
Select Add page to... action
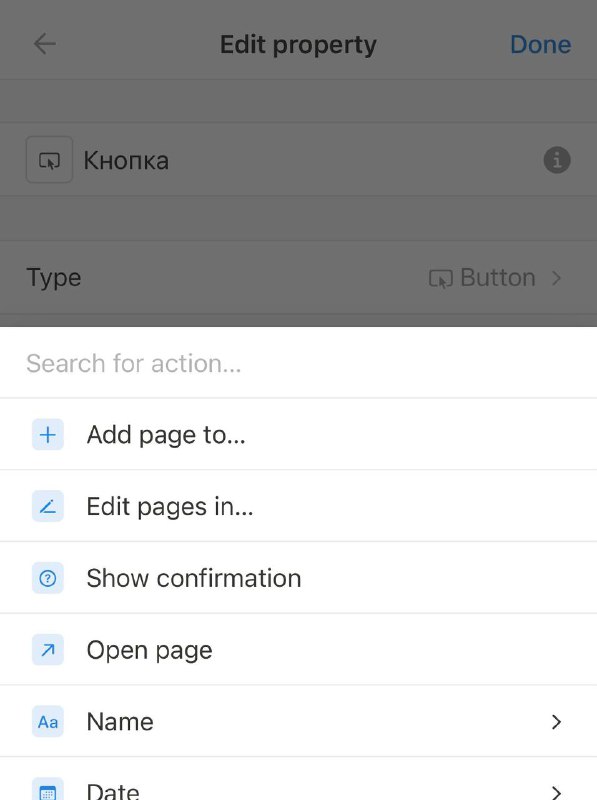[298, 435]
